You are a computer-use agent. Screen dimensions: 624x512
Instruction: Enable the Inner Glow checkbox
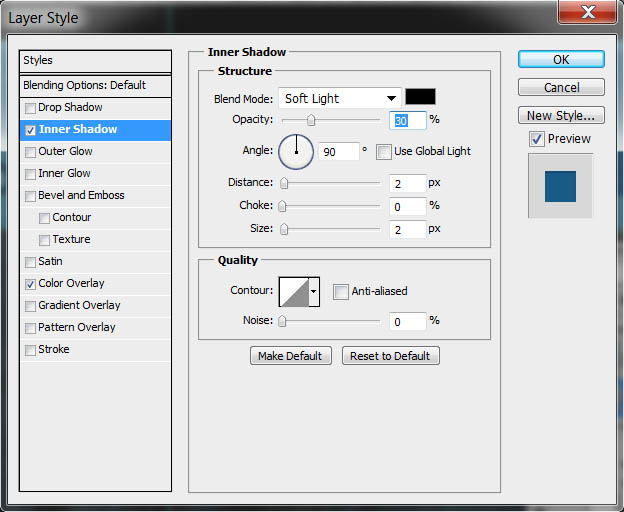tap(30, 174)
